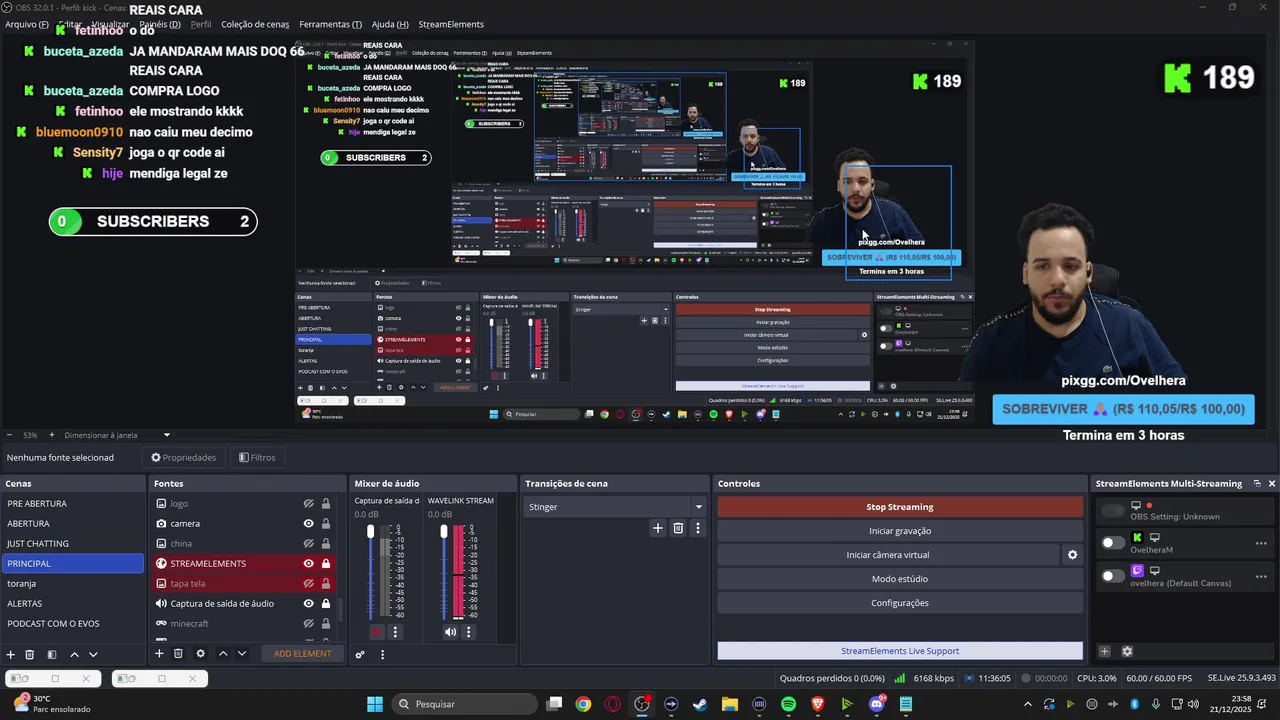Viewport: 1280px width, 720px height.
Task: Move the selected source up in Fontes
Action: click(223, 654)
